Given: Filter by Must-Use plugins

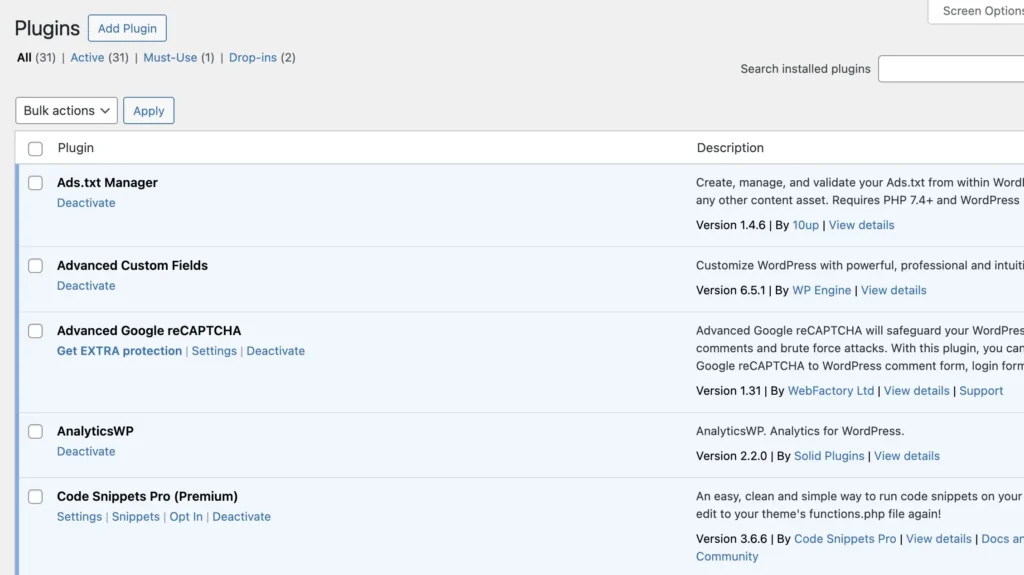Looking at the screenshot, I should (170, 58).
